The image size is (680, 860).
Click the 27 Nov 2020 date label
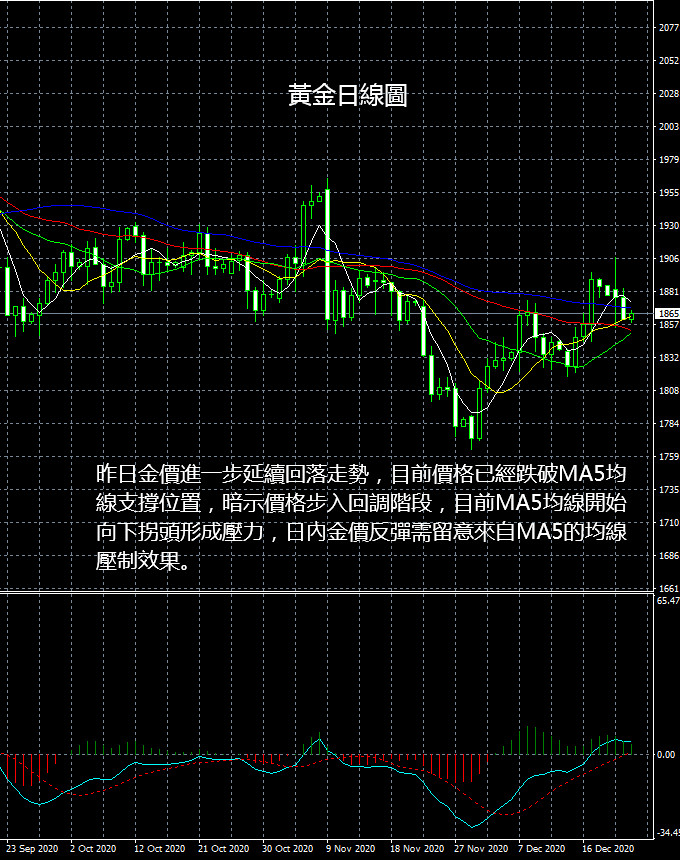[481, 848]
